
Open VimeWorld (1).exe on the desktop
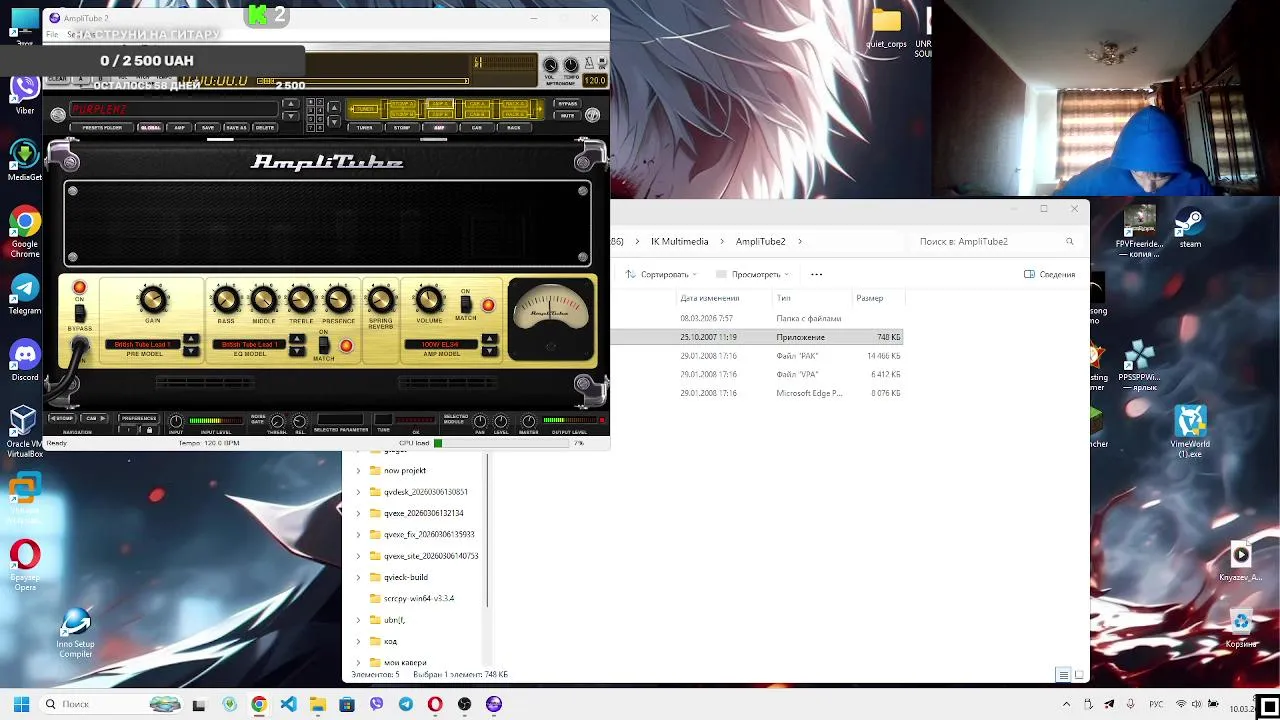[x=1190, y=432]
